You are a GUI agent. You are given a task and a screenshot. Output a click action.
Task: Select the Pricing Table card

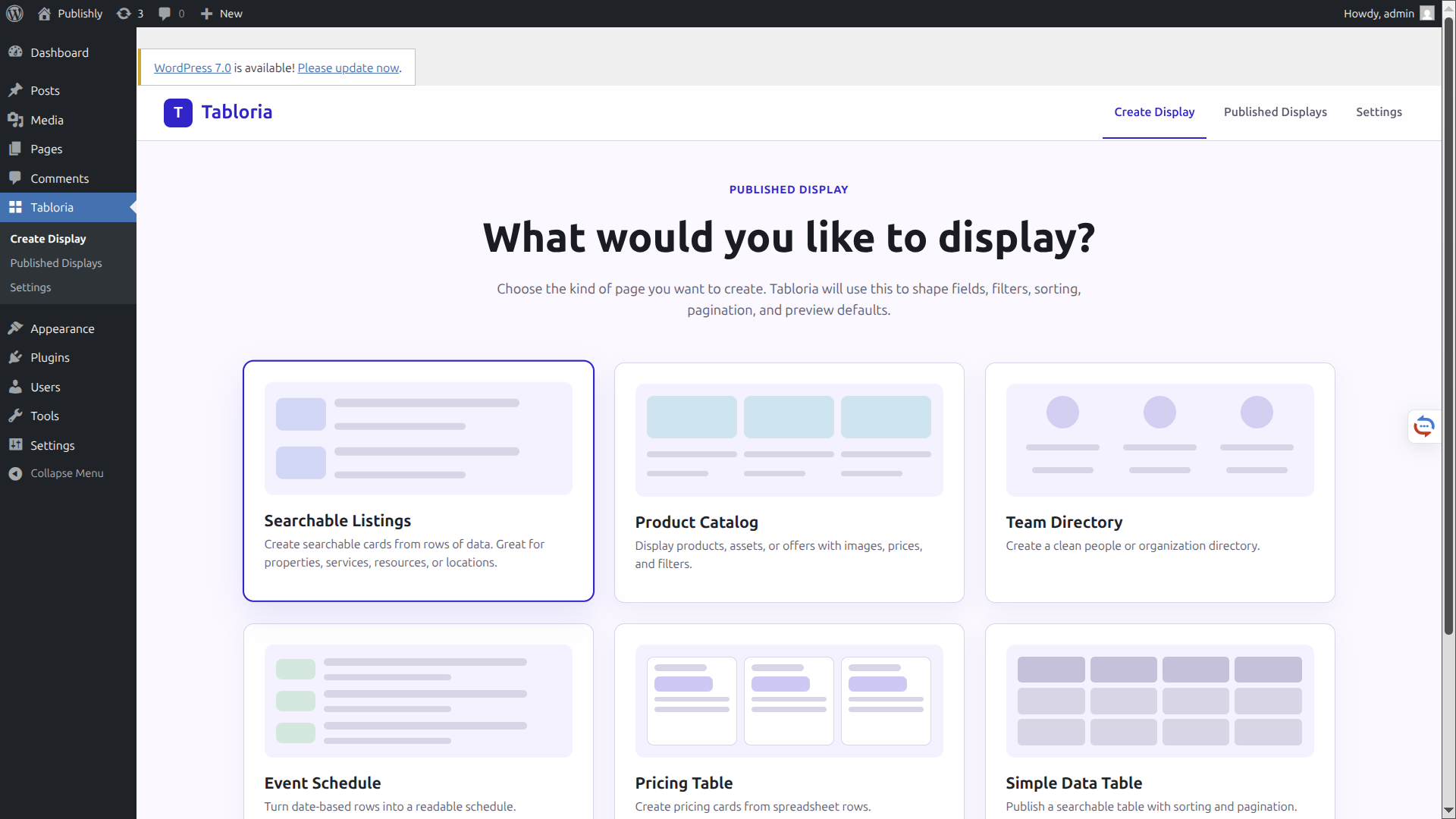click(789, 721)
